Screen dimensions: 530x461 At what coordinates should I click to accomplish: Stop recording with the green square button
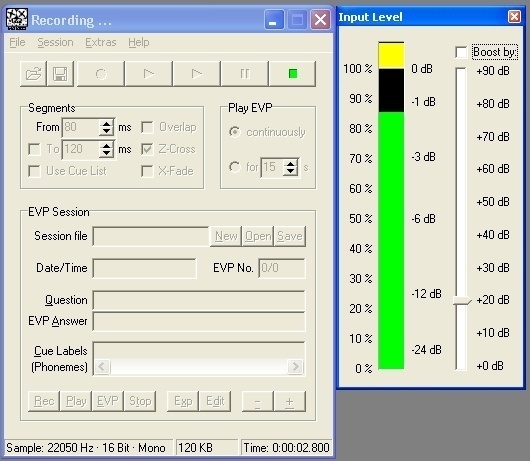click(293, 74)
